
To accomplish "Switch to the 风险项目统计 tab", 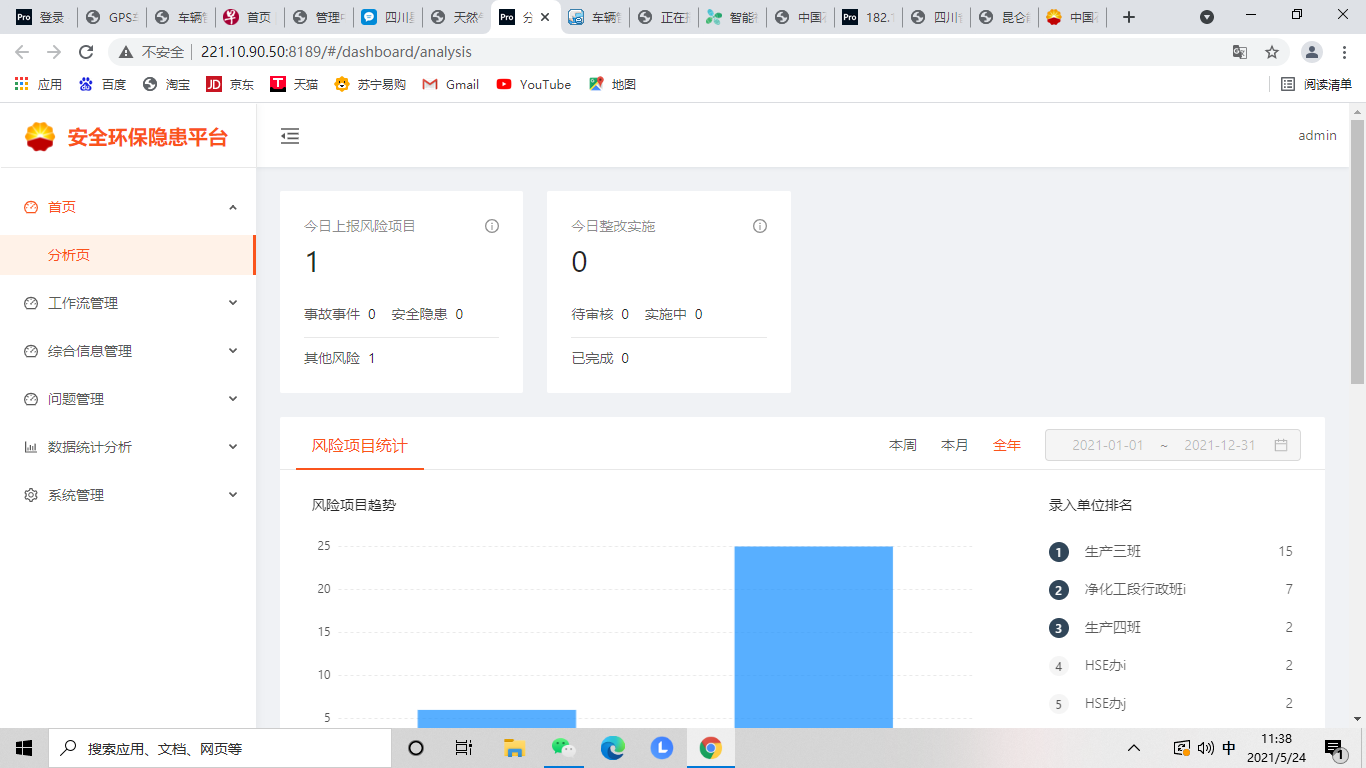I will click(x=360, y=445).
